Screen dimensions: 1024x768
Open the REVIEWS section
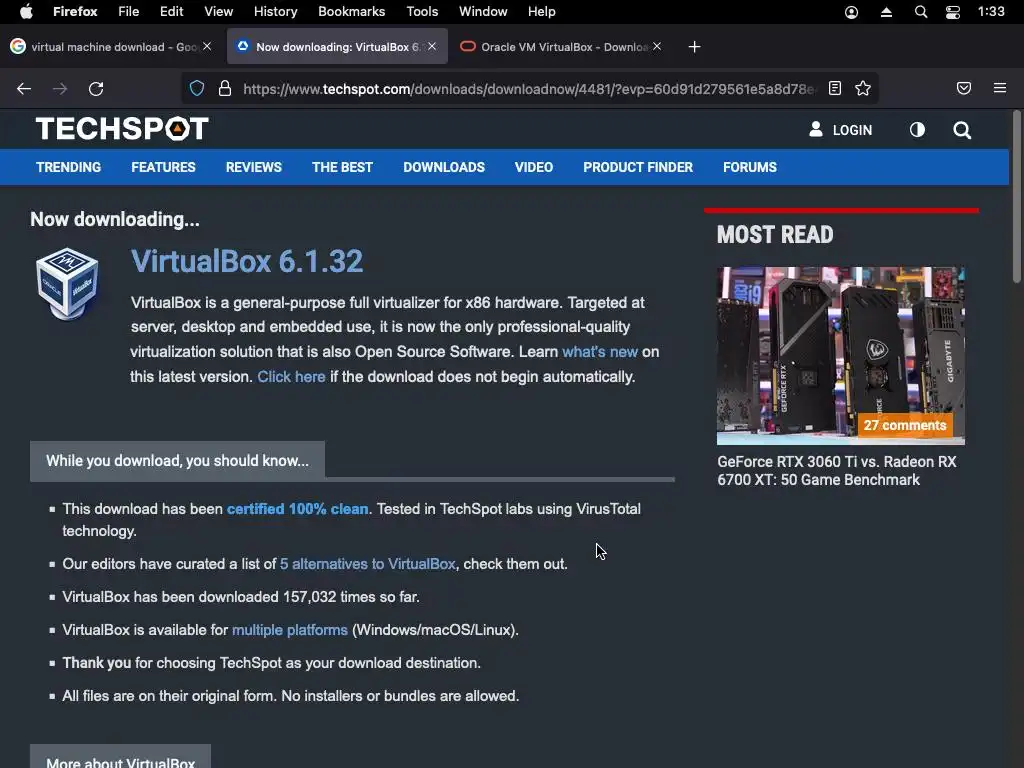pos(253,167)
